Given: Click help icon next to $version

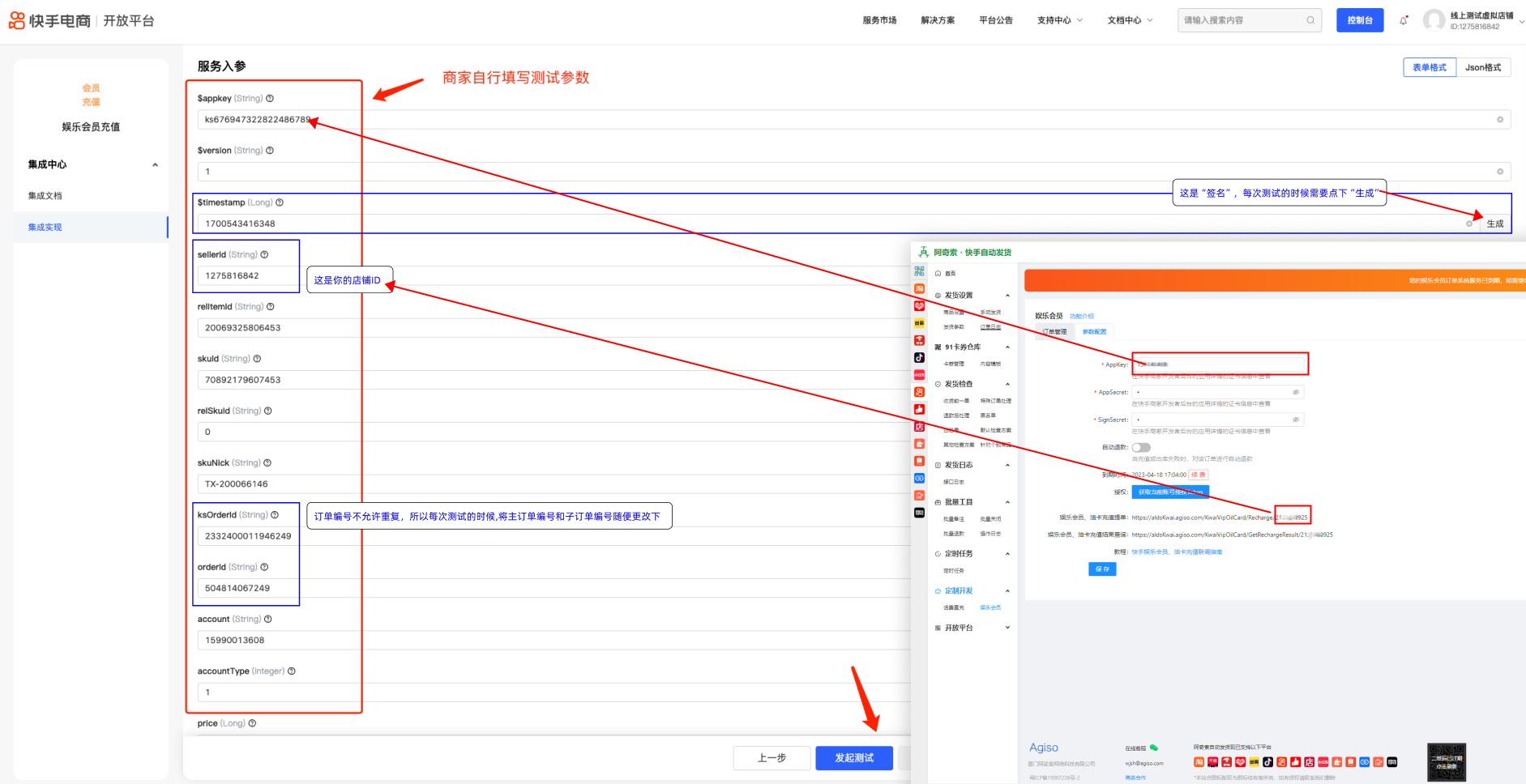Looking at the screenshot, I should pos(270,151).
